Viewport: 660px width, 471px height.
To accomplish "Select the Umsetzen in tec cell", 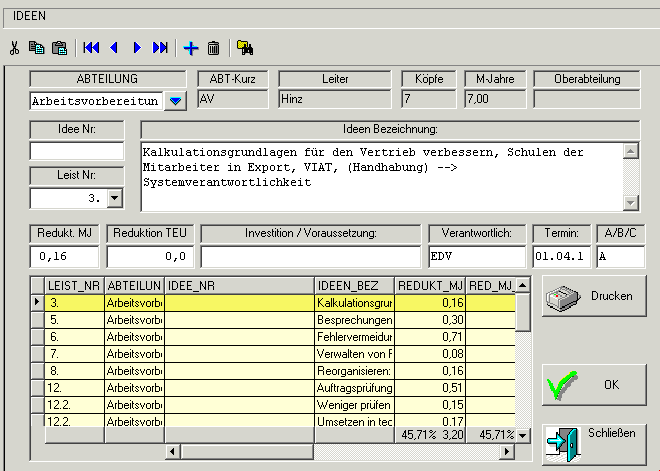I will (x=354, y=420).
